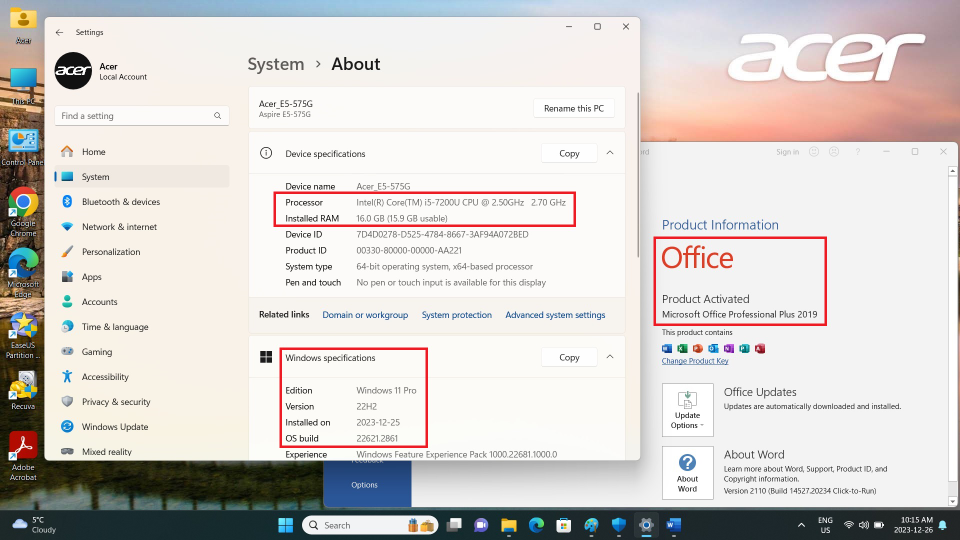This screenshot has width=960, height=540.
Task: Open Network & internet settings
Action: [141, 227]
